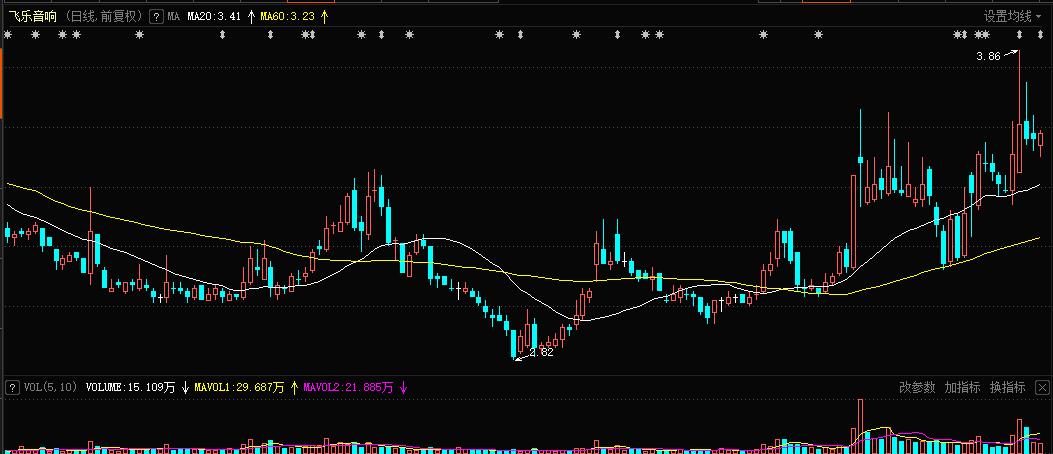Screen dimensions: 1053x454
Task: Close the volume indicator panel
Action: pyautogui.click(x=1042, y=388)
